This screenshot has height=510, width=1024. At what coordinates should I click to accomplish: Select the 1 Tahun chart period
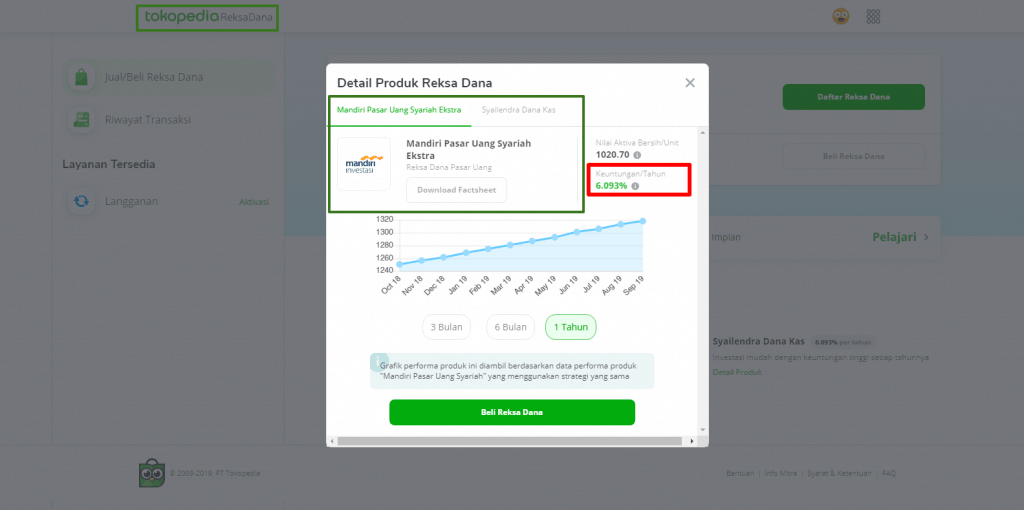(x=571, y=327)
